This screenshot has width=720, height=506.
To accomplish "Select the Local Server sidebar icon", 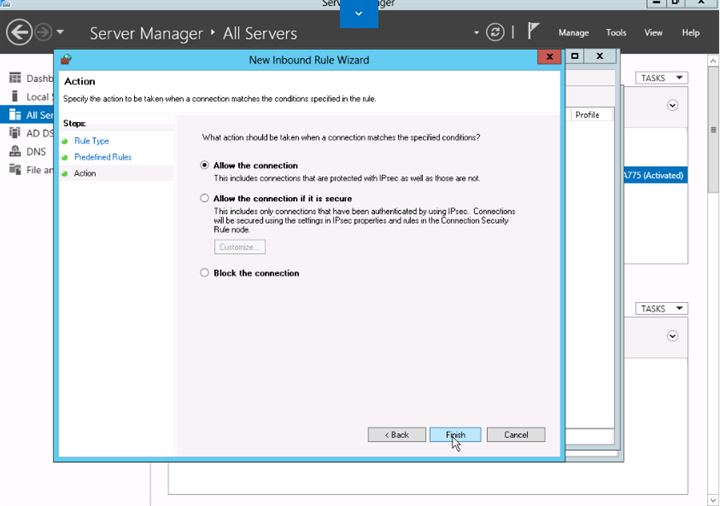I will tap(15, 96).
